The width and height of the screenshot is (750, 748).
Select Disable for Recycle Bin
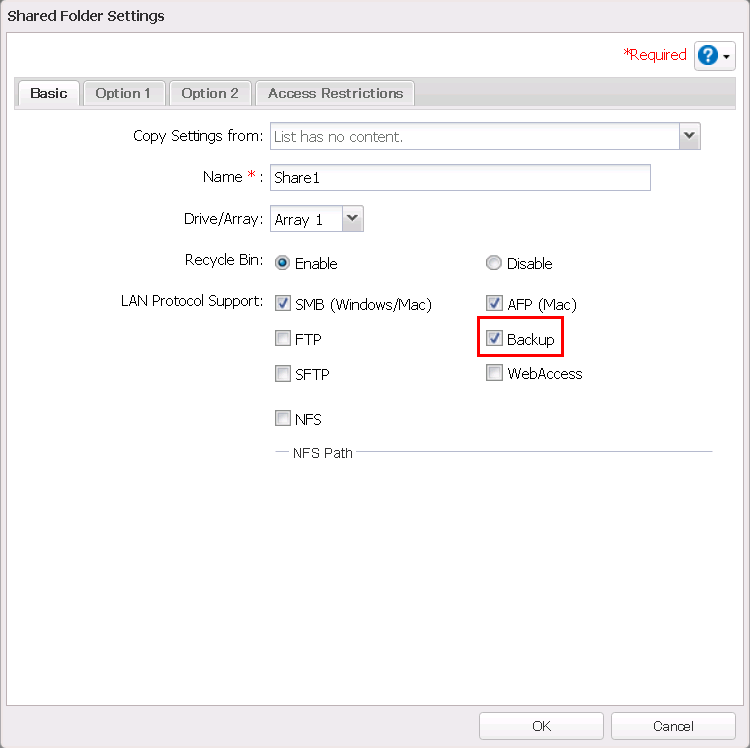click(x=493, y=263)
